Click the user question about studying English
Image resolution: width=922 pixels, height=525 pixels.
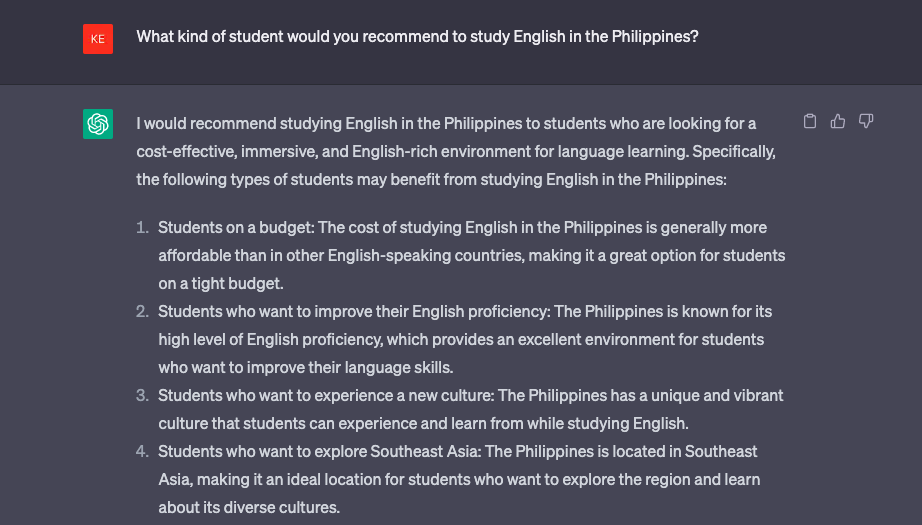[x=417, y=36]
